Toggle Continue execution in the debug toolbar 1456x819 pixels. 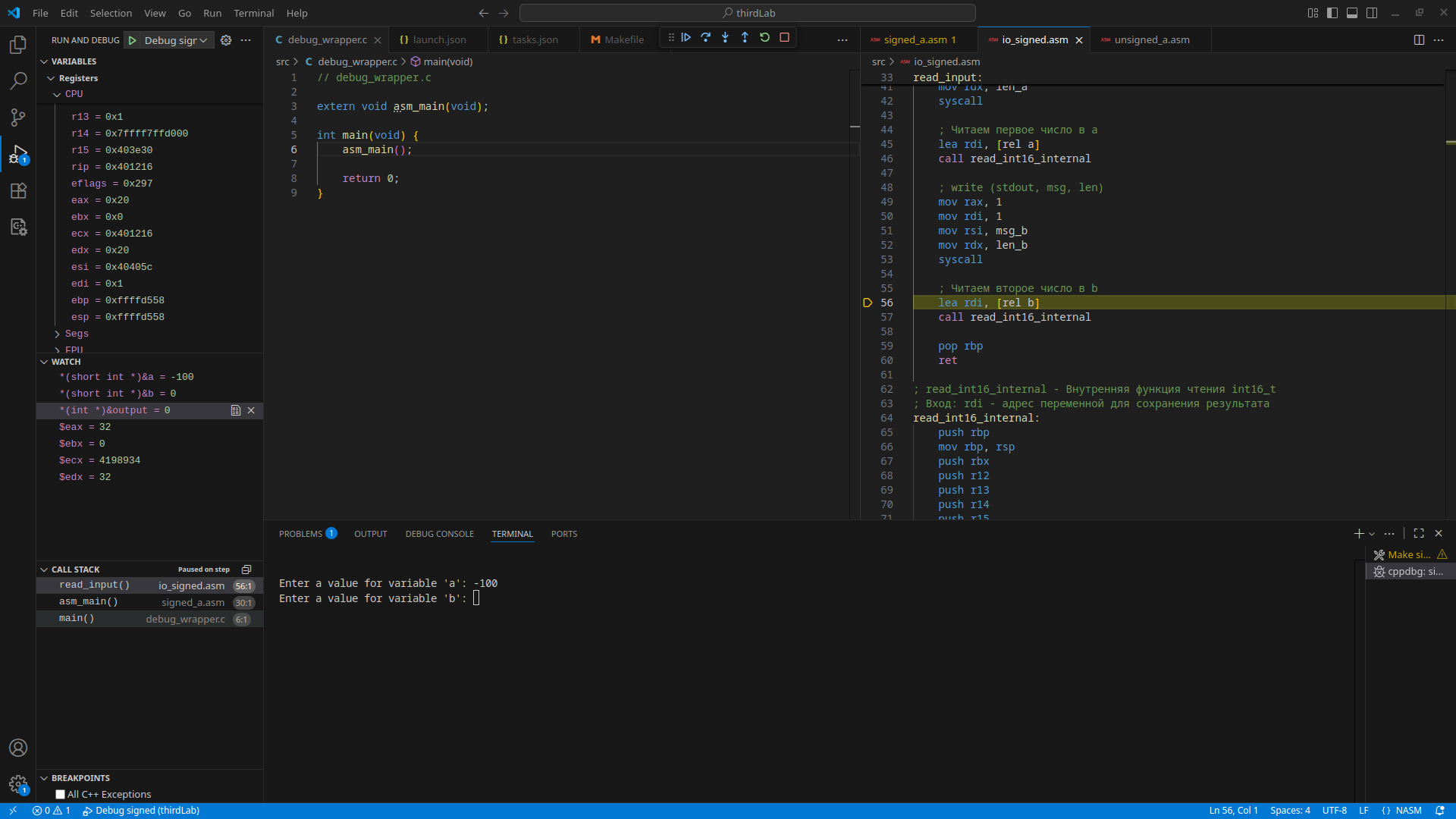tap(686, 37)
